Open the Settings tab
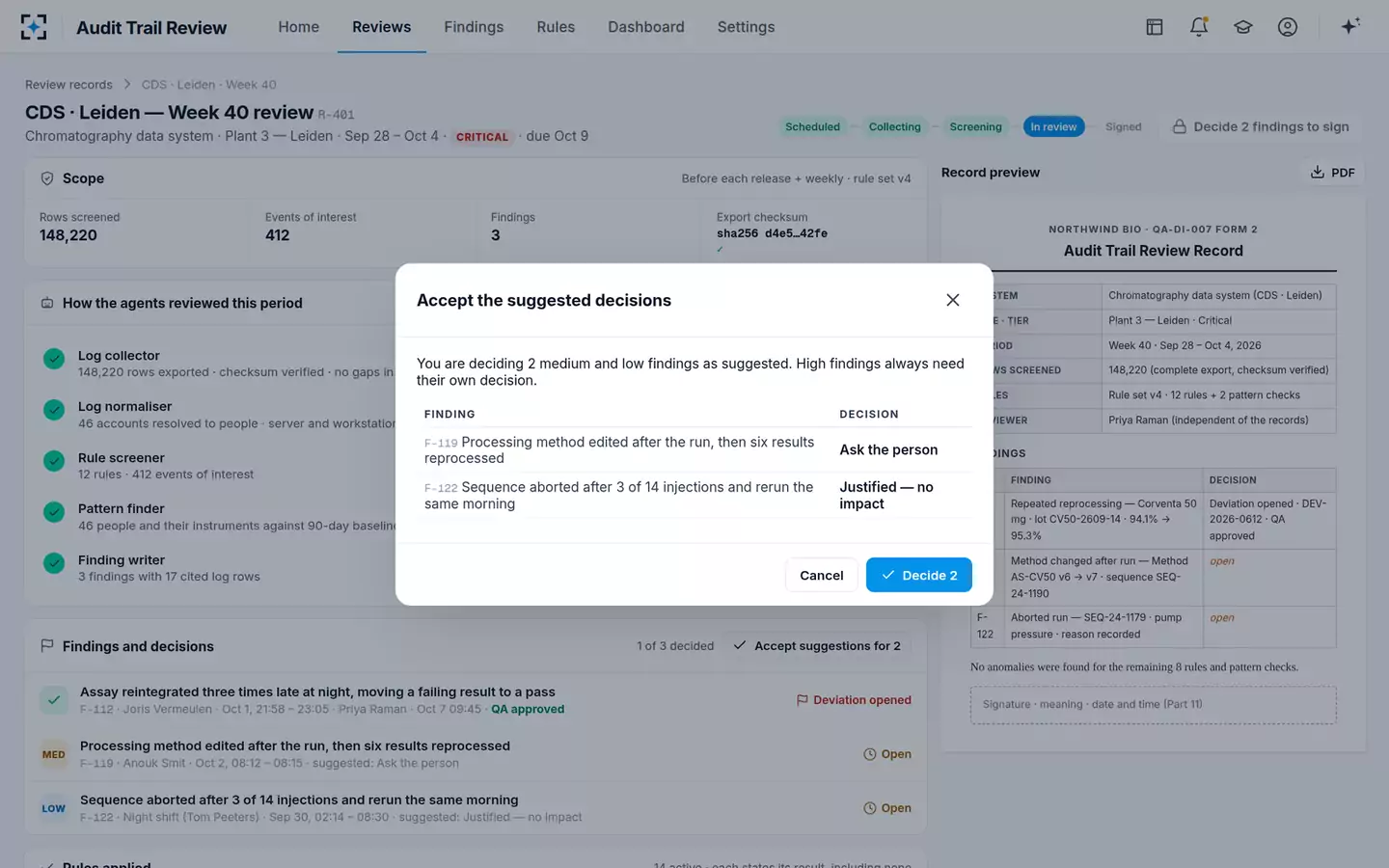This screenshot has height=868, width=1389. (746, 27)
